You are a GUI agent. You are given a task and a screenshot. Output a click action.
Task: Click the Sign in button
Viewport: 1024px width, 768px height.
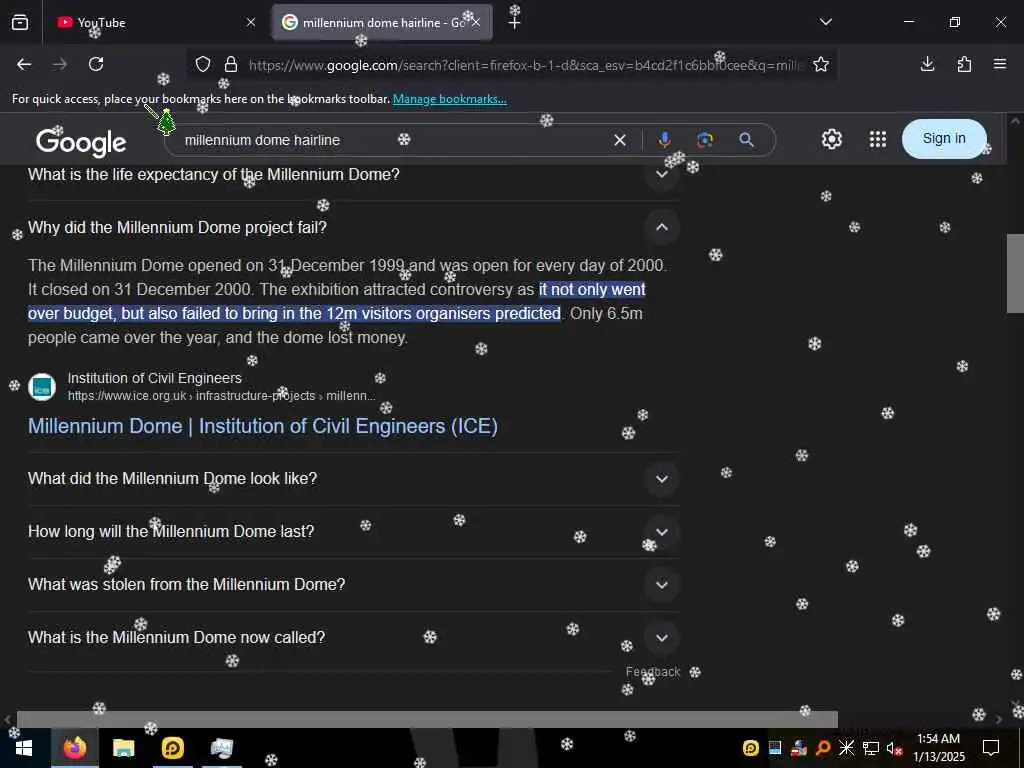coord(944,138)
